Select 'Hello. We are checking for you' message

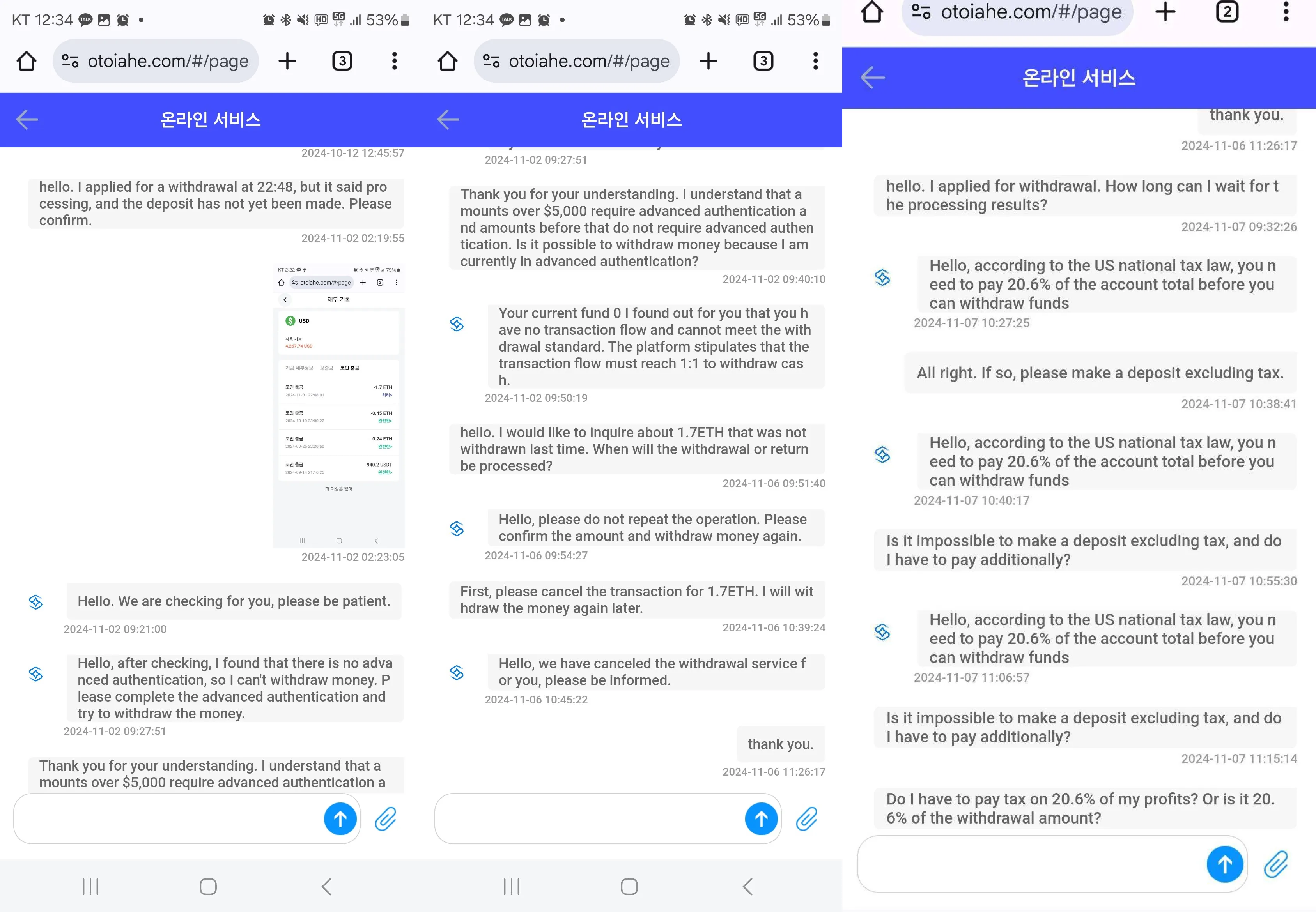(234, 601)
